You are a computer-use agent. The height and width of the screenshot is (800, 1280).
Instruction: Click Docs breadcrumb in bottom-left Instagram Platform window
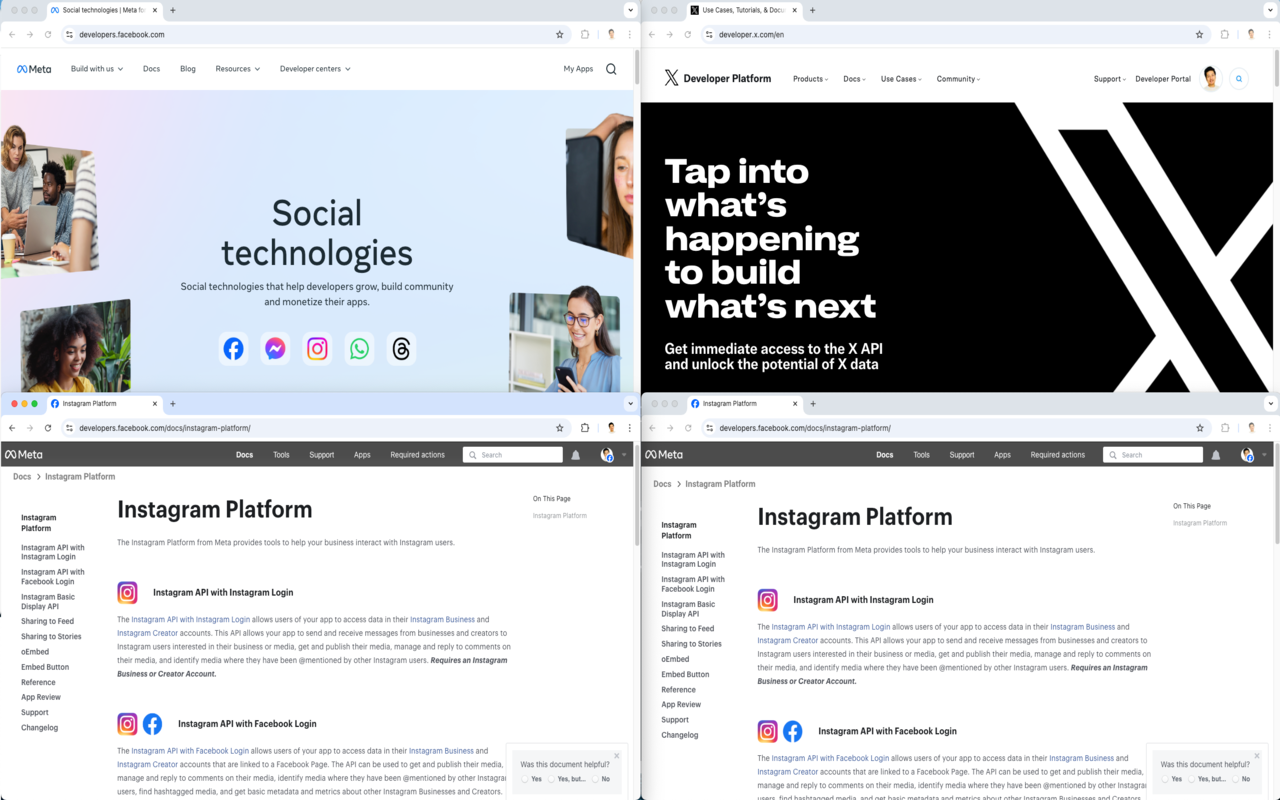(22, 477)
